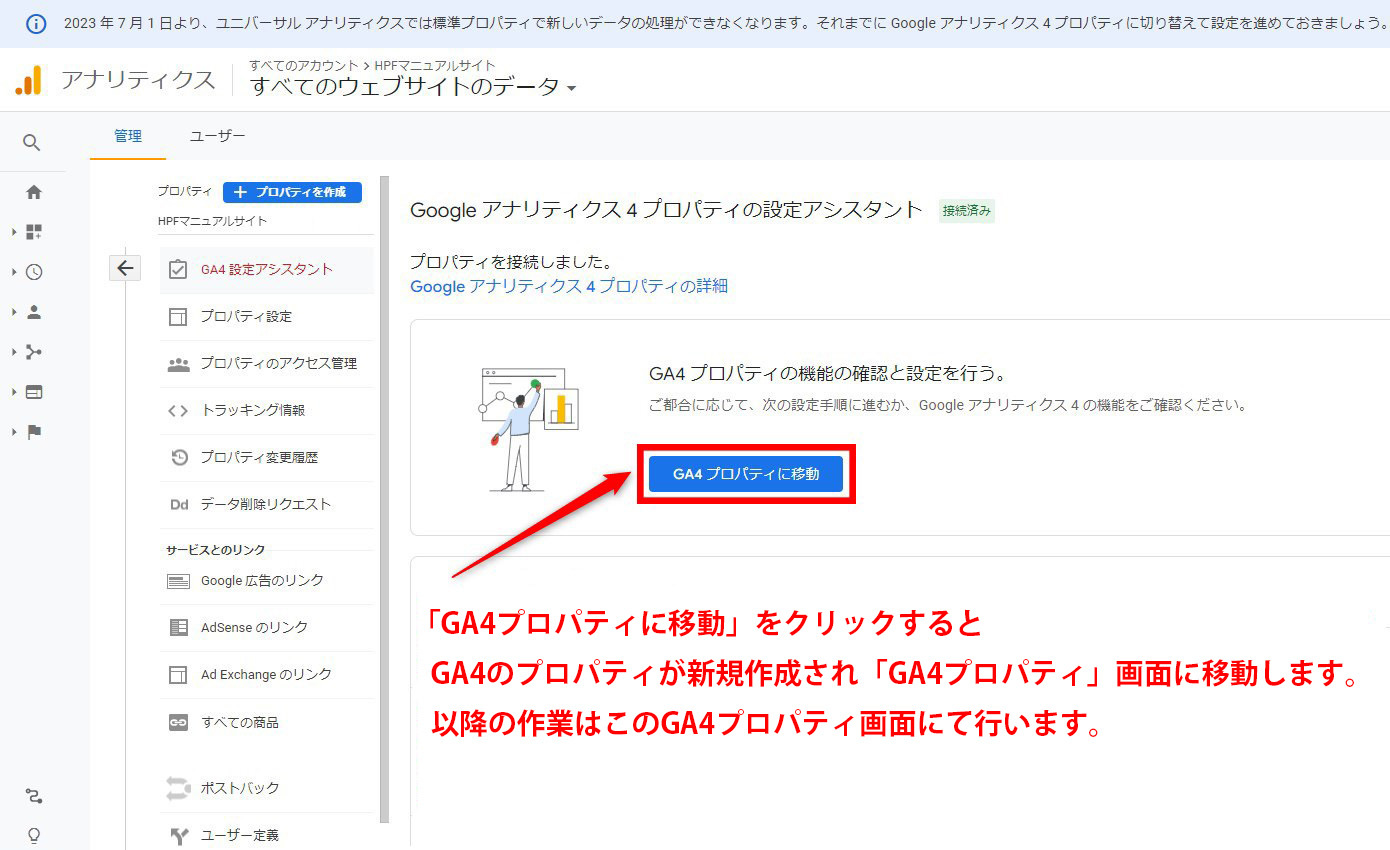The height and width of the screenshot is (850, 1390).
Task: Open the Audience person icon
Action: coord(34,312)
